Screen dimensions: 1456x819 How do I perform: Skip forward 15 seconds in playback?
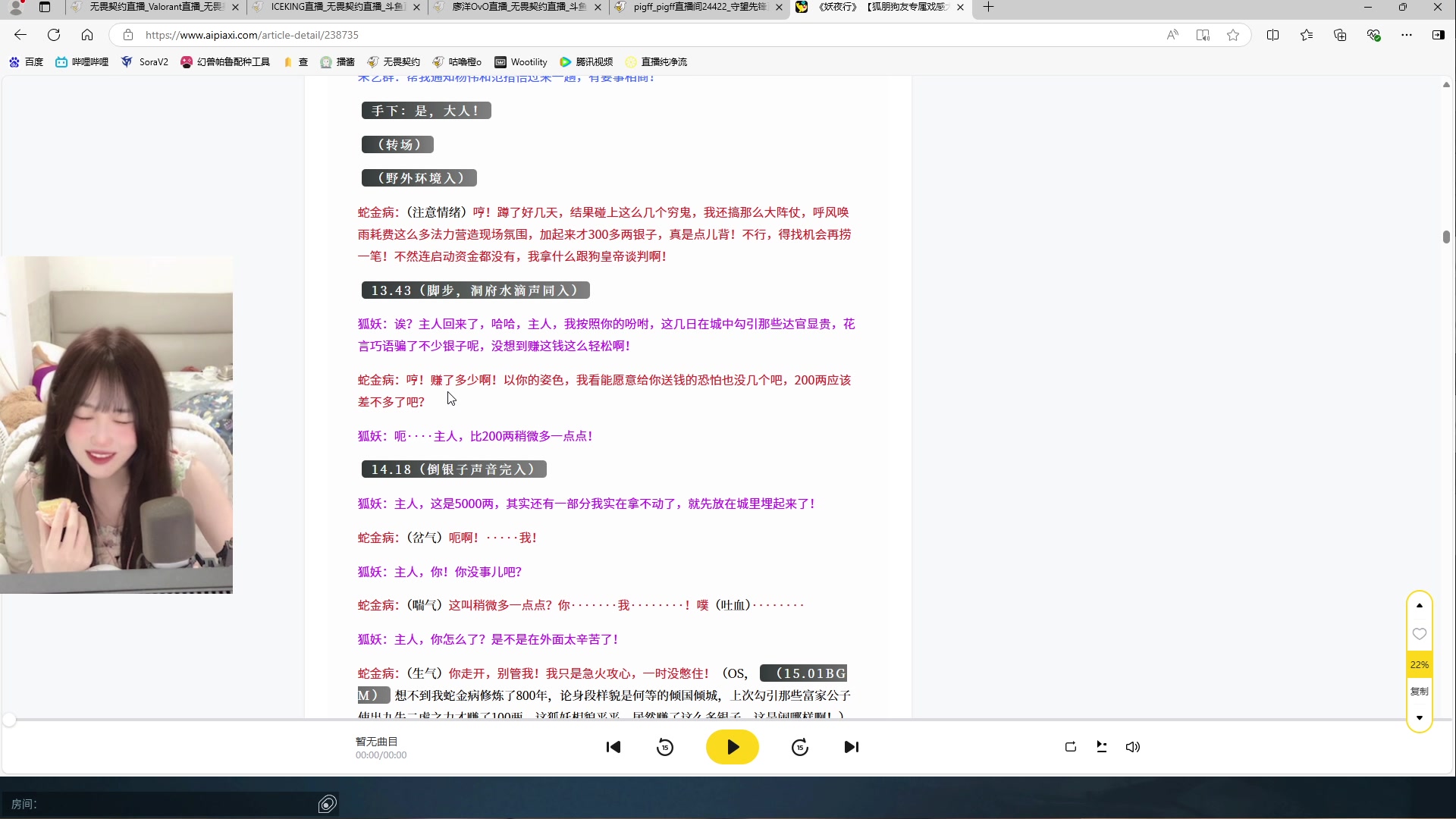[x=800, y=747]
